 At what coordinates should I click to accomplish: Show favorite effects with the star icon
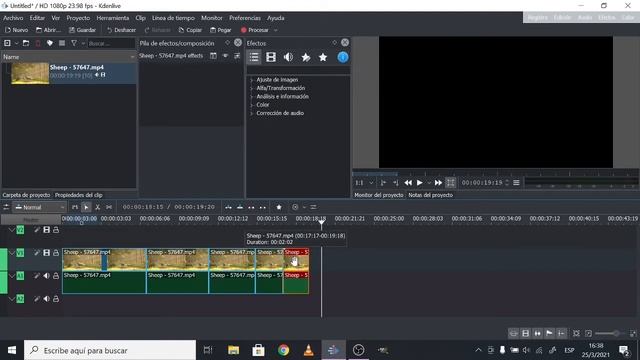[323, 57]
